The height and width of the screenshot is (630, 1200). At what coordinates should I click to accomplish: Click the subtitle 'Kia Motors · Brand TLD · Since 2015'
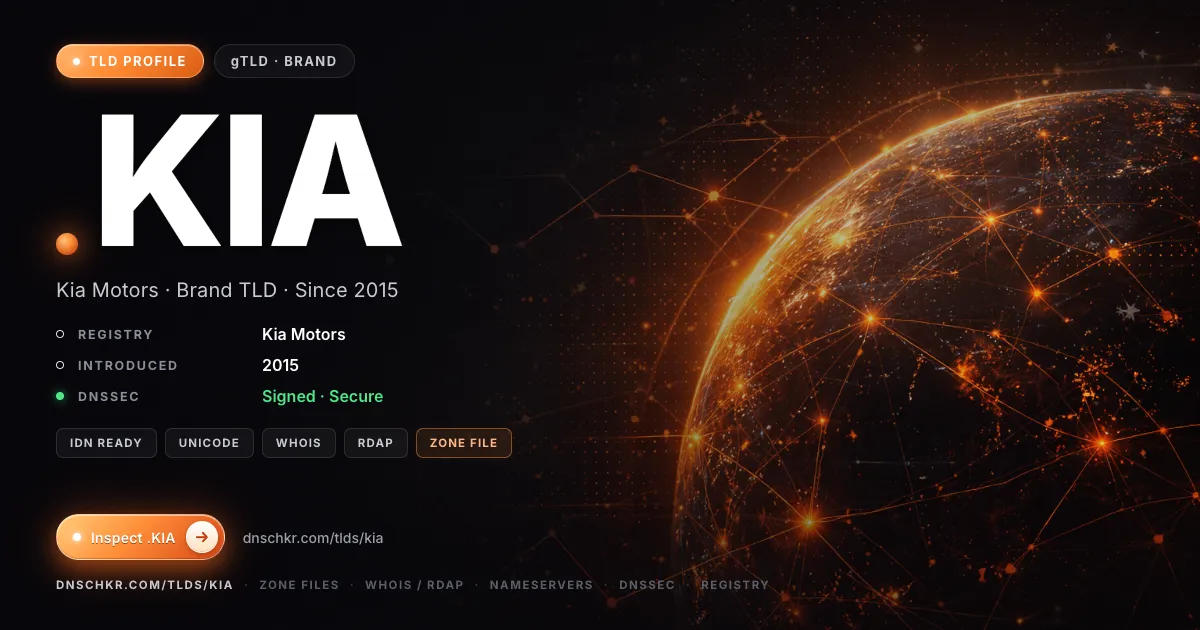tap(227, 290)
